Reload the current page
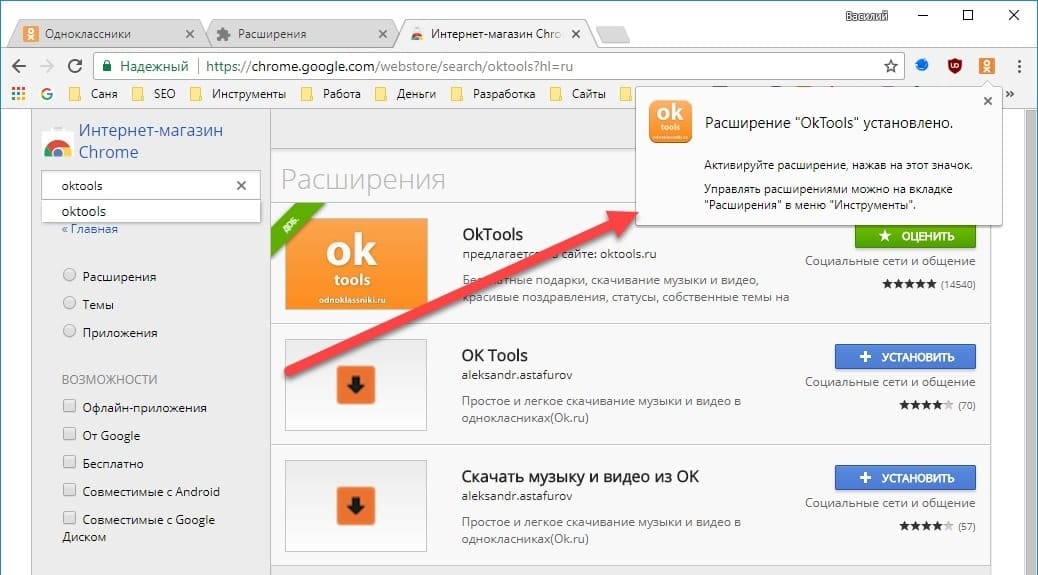The height and width of the screenshot is (575, 1038). coord(75,66)
